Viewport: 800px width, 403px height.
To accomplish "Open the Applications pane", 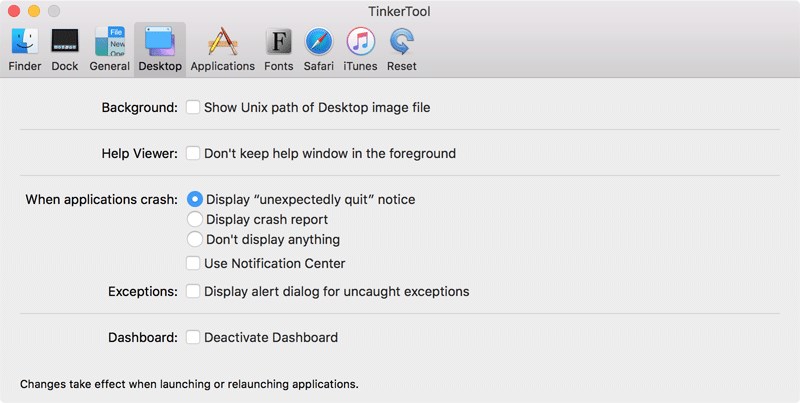I will 222,49.
